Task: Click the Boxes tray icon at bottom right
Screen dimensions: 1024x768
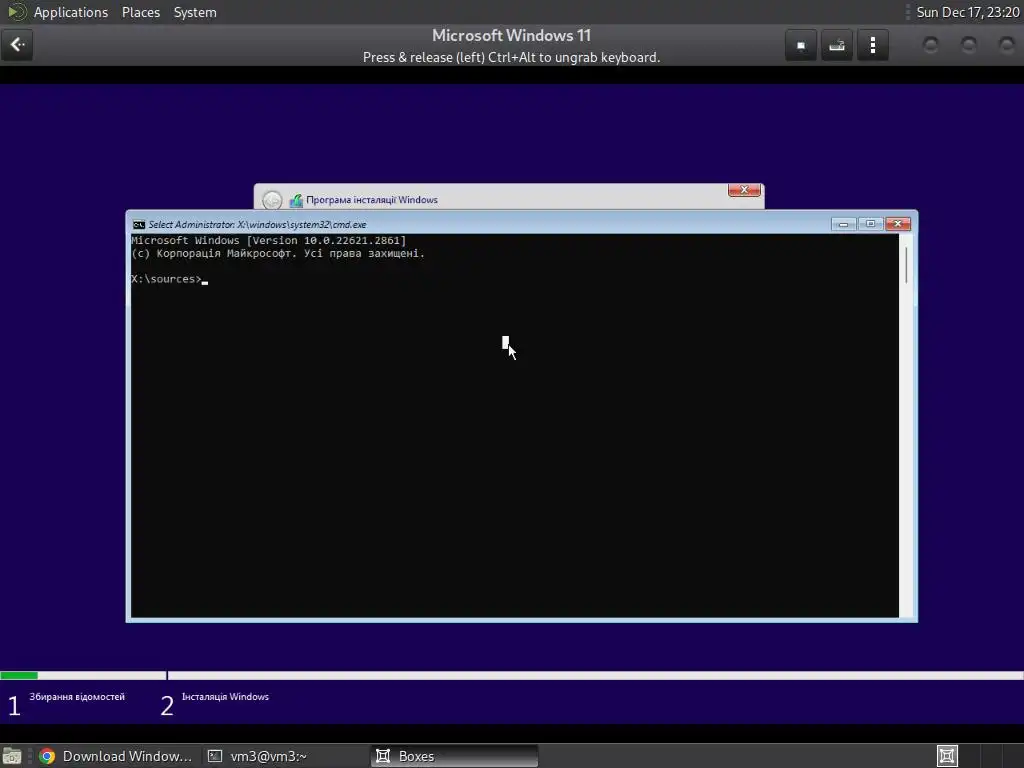Action: click(947, 756)
